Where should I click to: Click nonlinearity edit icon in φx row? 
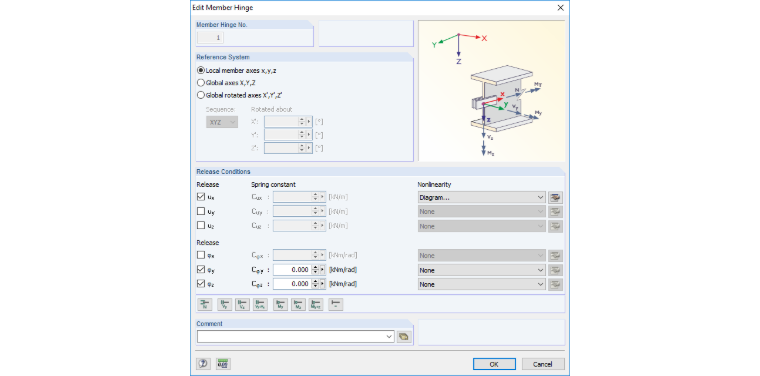click(555, 255)
